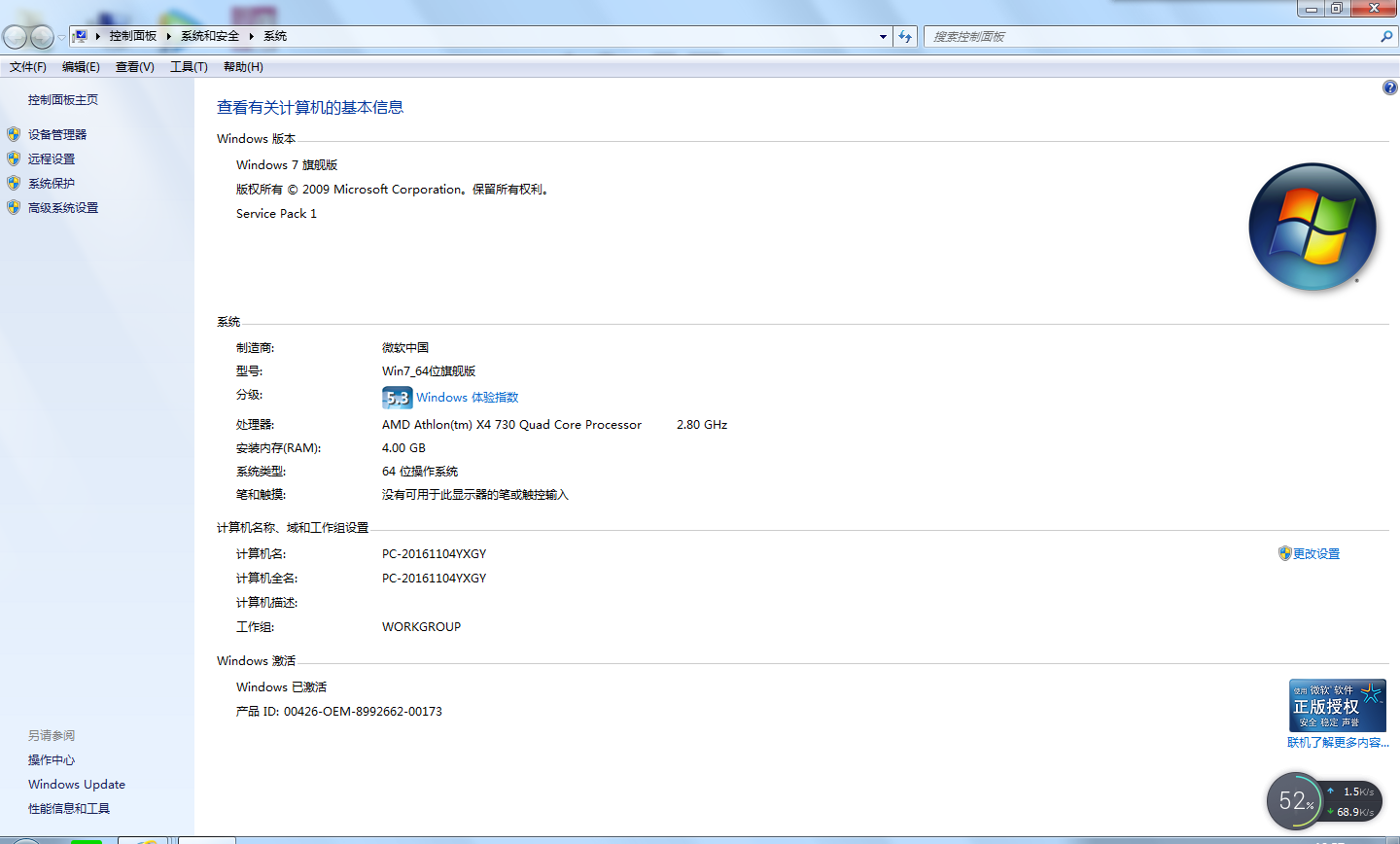Click the Service Pack 1 text
This screenshot has height=844, width=1400.
click(276, 214)
